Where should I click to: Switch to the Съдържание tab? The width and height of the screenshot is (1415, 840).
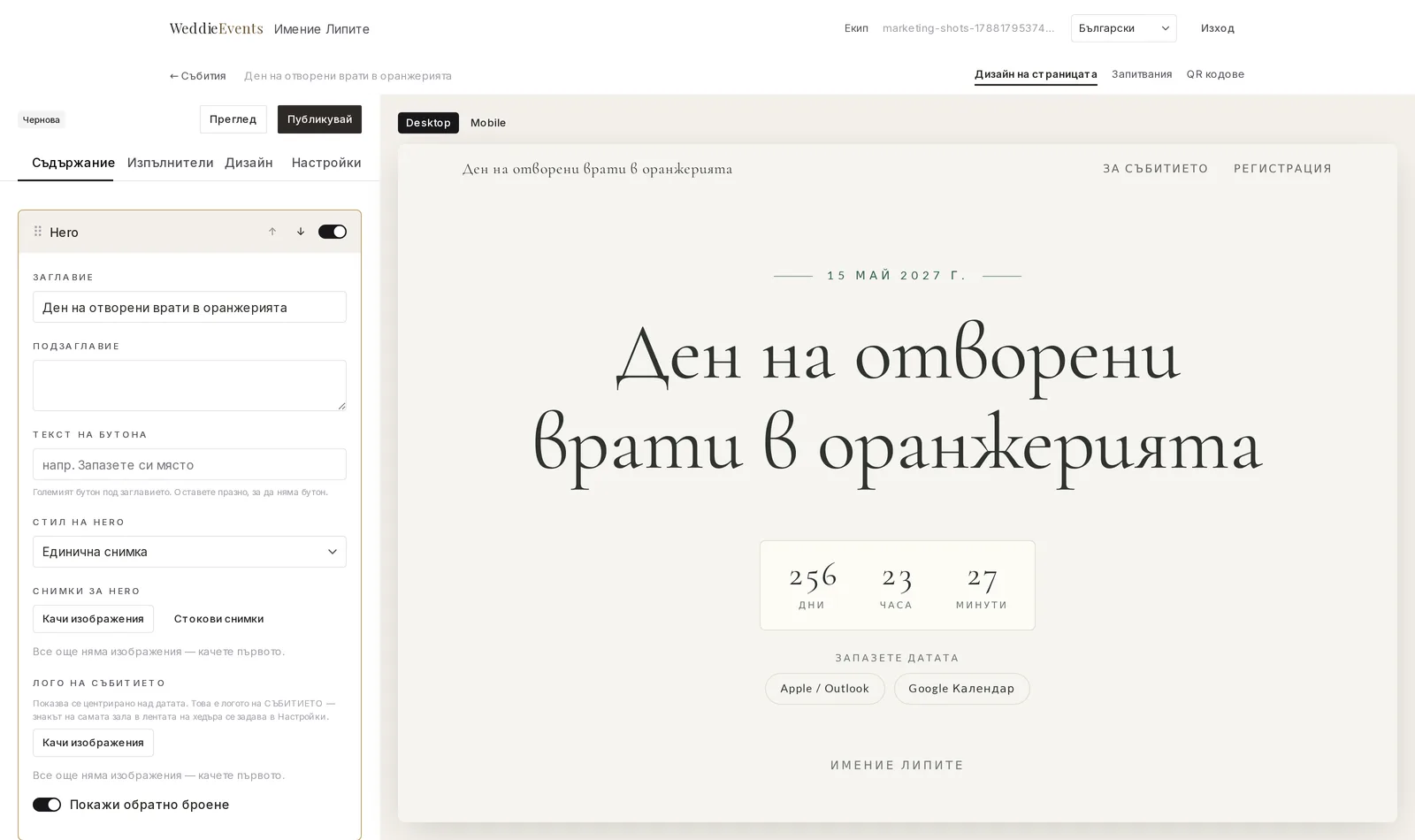tap(73, 163)
